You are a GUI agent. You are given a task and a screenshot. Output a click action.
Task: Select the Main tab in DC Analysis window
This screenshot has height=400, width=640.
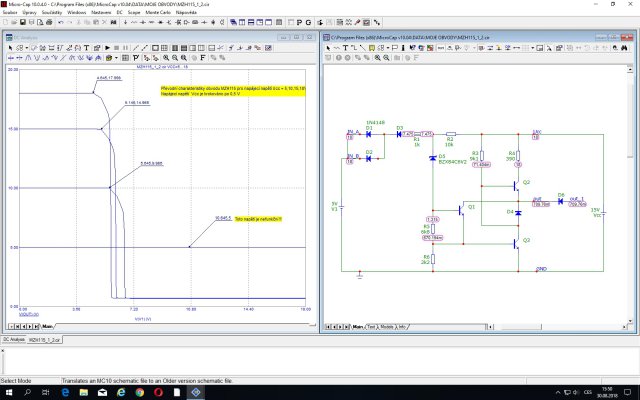point(47,327)
